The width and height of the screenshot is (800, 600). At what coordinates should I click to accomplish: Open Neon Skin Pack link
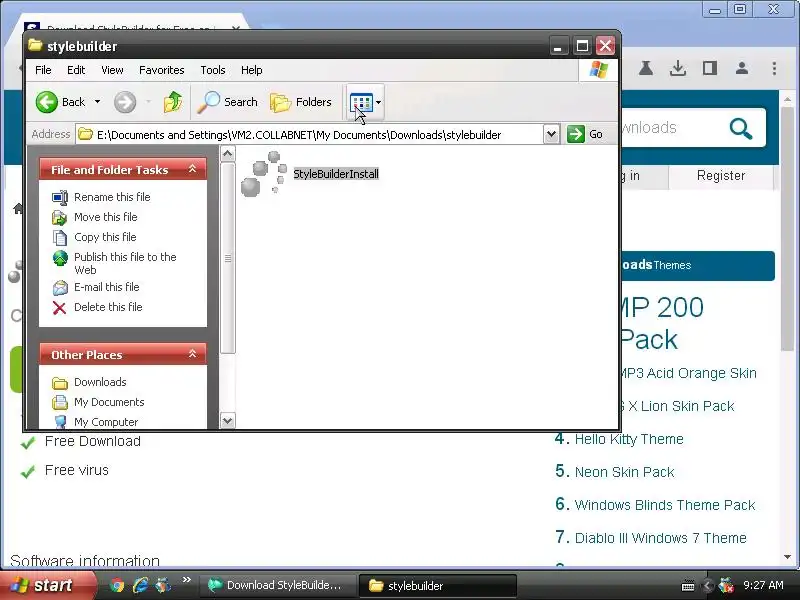point(624,472)
